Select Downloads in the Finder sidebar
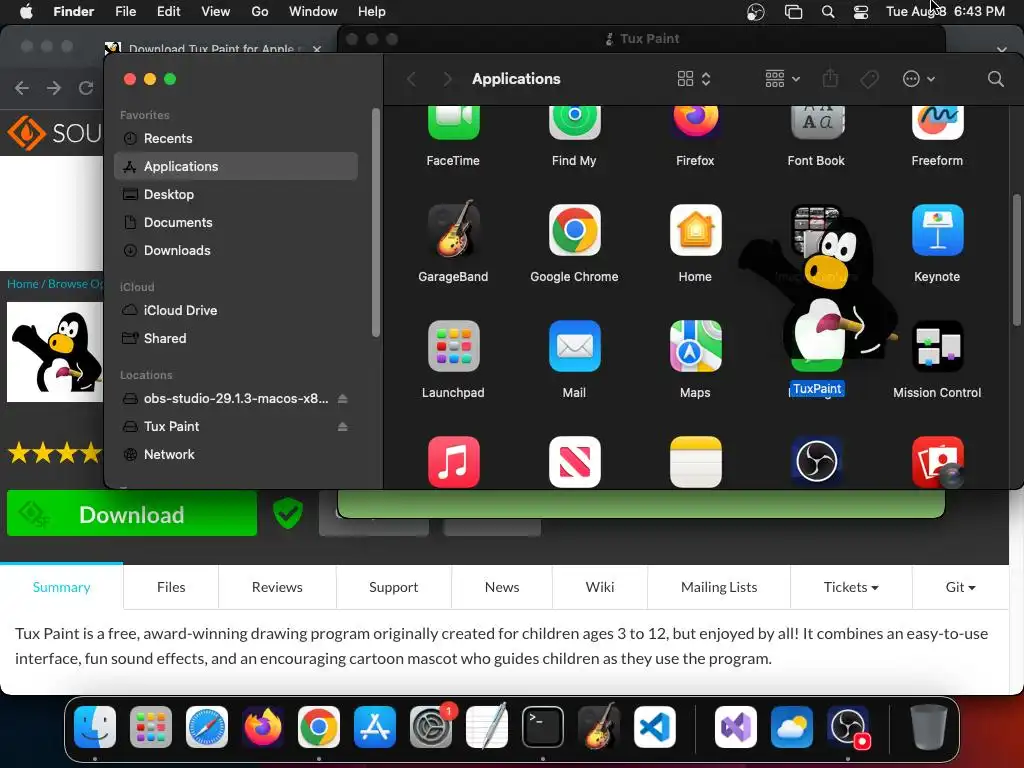 pos(236,251)
